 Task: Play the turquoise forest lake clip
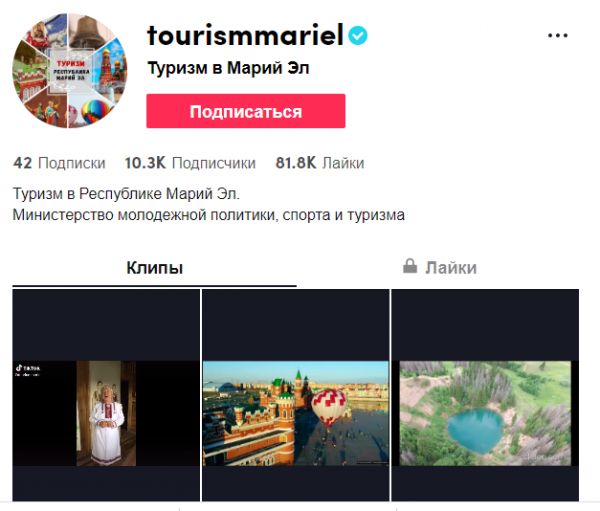click(485, 395)
